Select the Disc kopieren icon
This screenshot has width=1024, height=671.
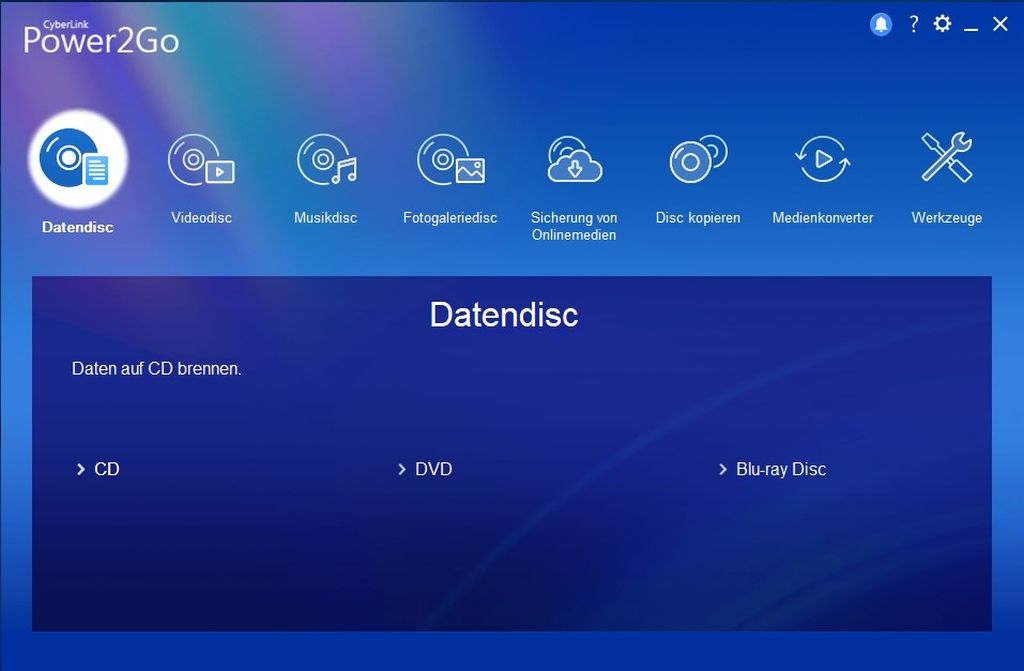(697, 160)
